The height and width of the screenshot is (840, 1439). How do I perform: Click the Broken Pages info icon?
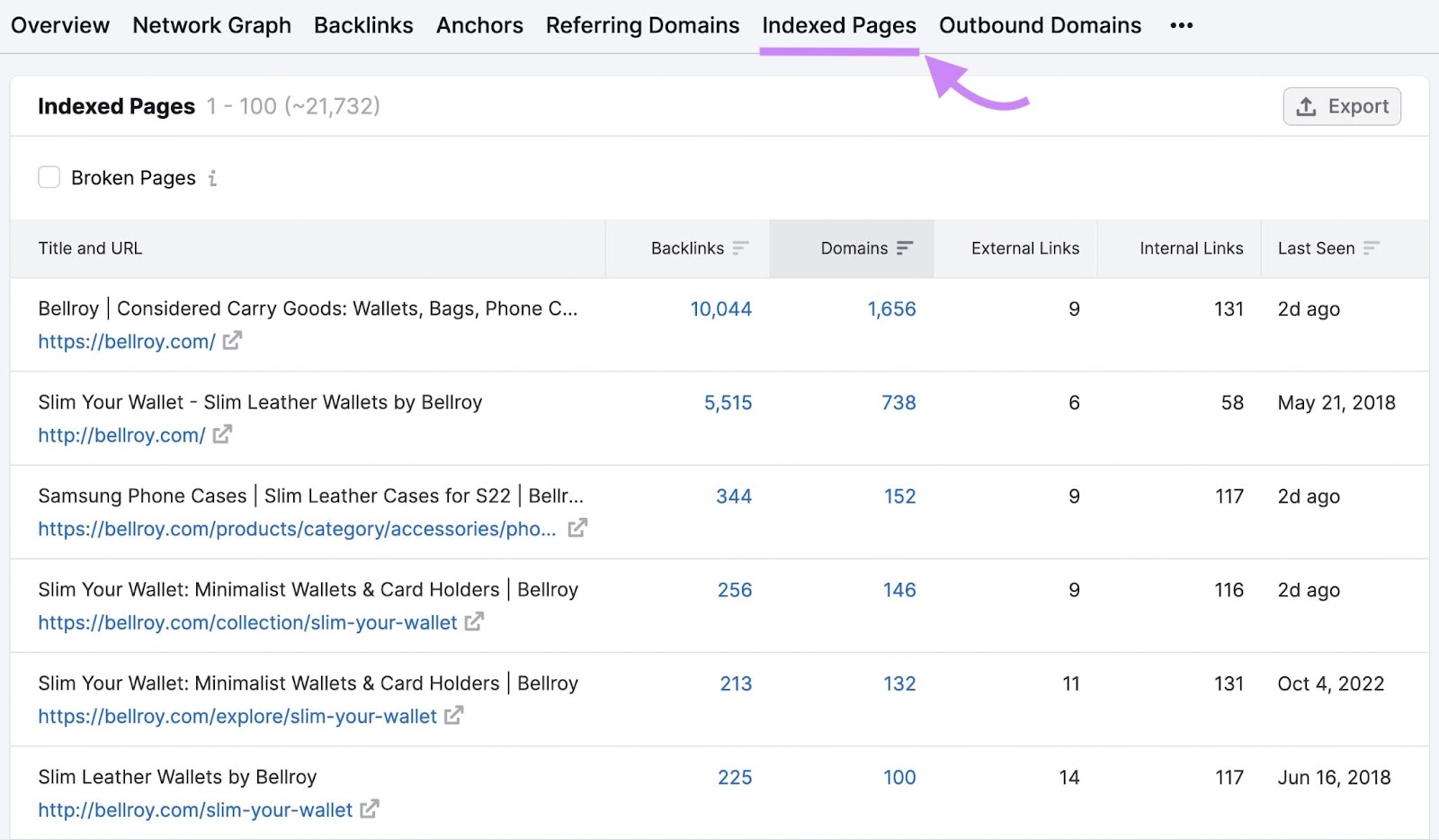coord(212,178)
